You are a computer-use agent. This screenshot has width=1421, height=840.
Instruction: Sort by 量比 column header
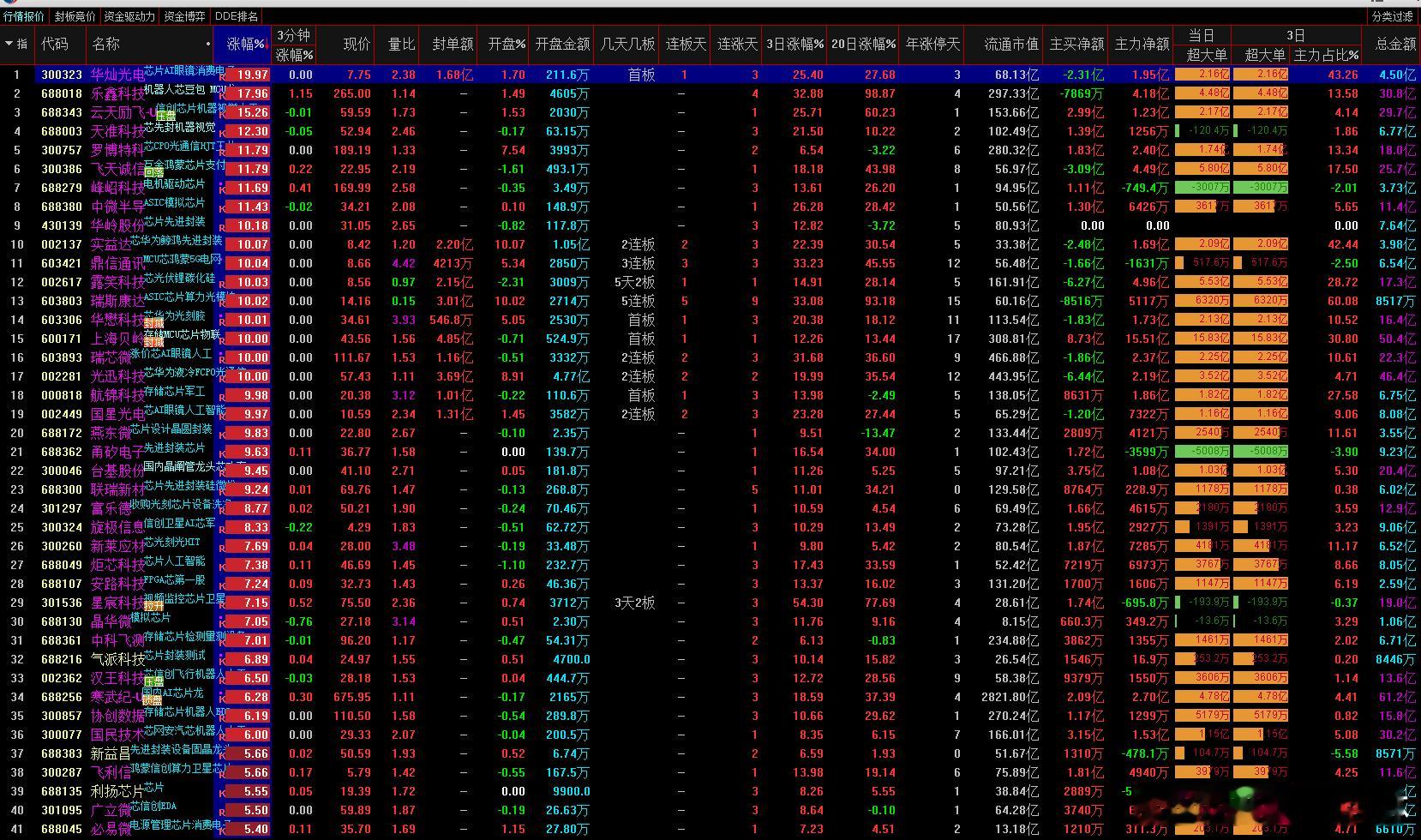(x=401, y=44)
